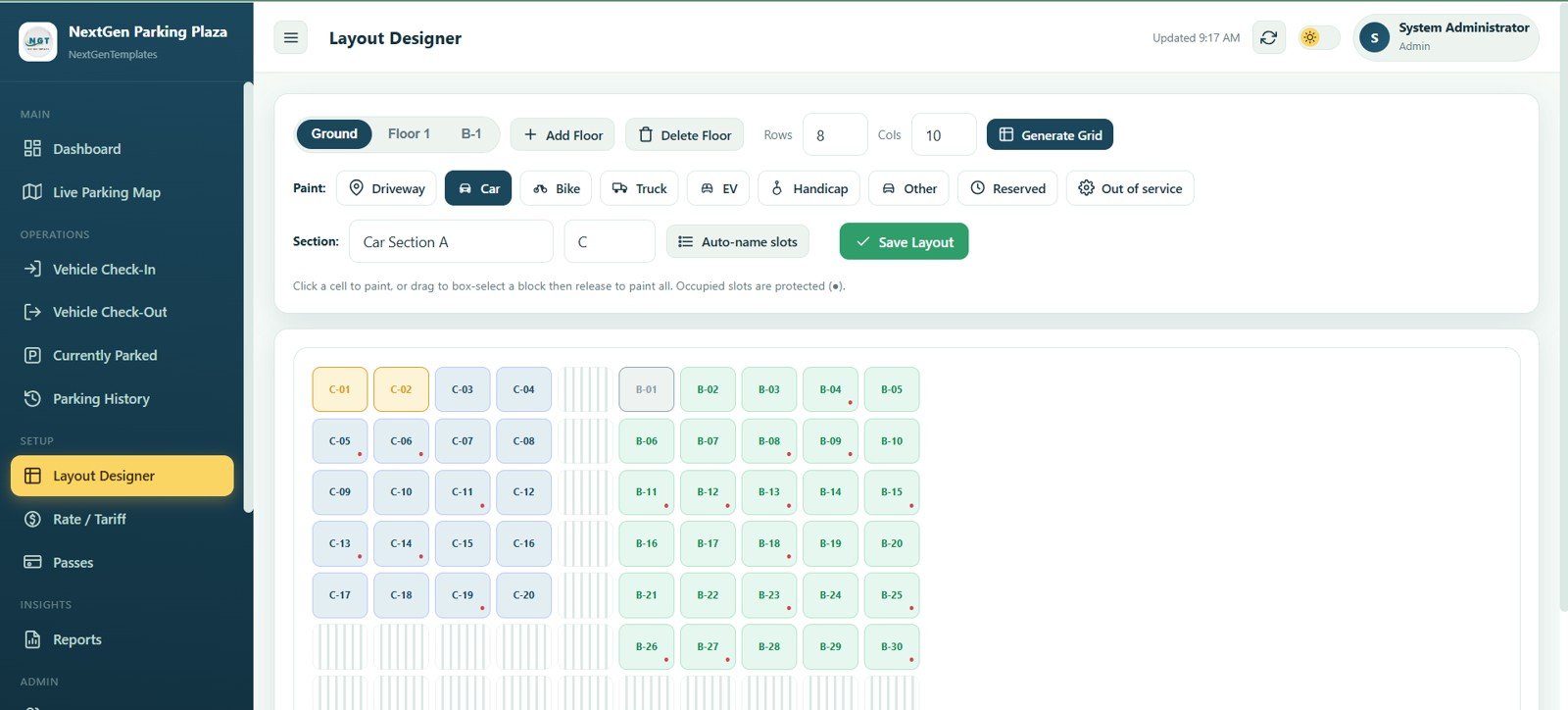Open Vehicle Check-Out page

[x=122, y=312]
